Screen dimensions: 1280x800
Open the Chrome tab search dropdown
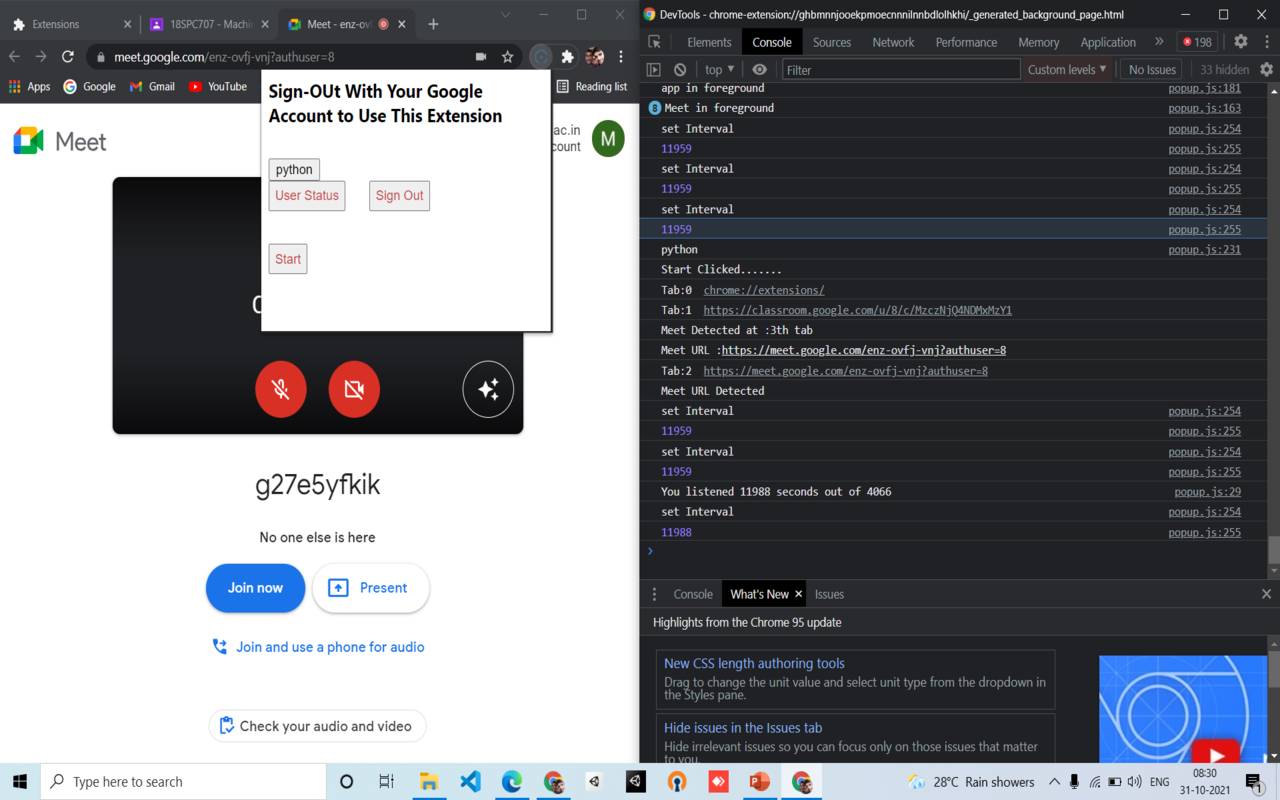(505, 15)
